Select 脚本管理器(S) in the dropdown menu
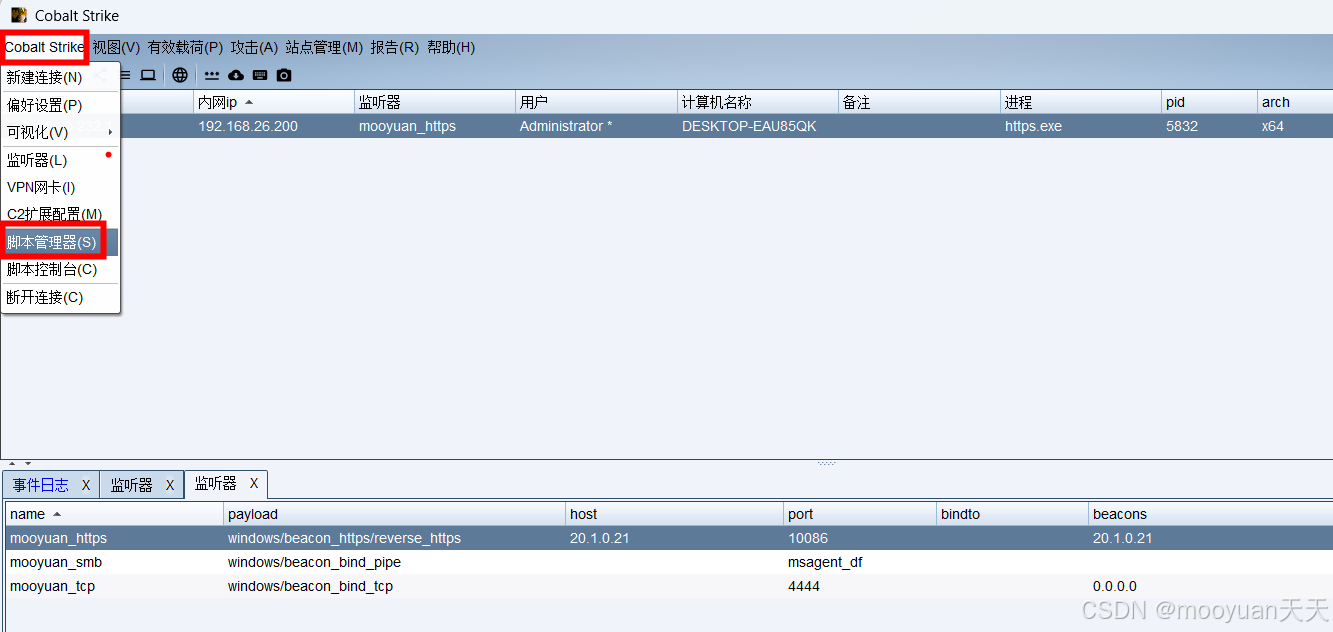The height and width of the screenshot is (632, 1333). (60, 242)
